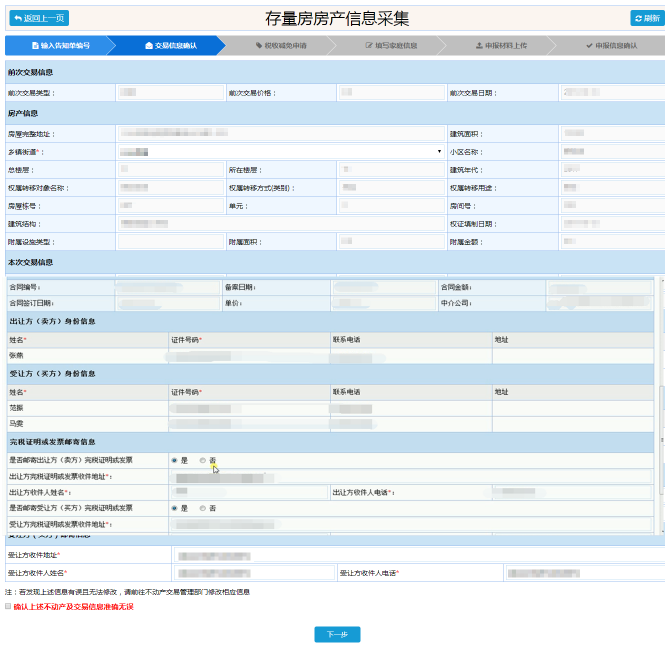Select 是 for mailing seller's tax certificate
The image size is (665, 657).
(174, 460)
